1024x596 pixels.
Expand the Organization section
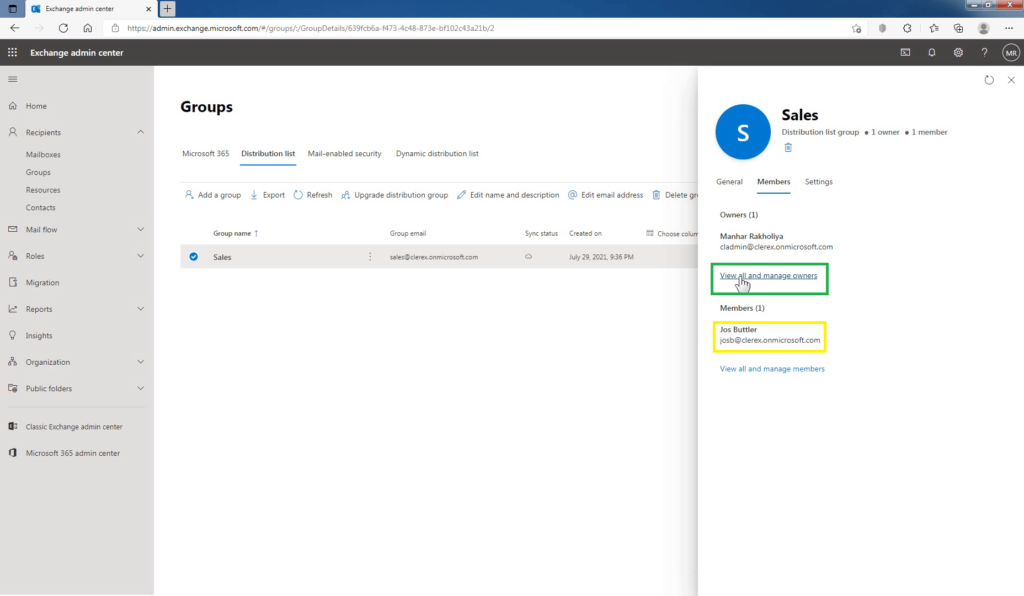tap(140, 362)
